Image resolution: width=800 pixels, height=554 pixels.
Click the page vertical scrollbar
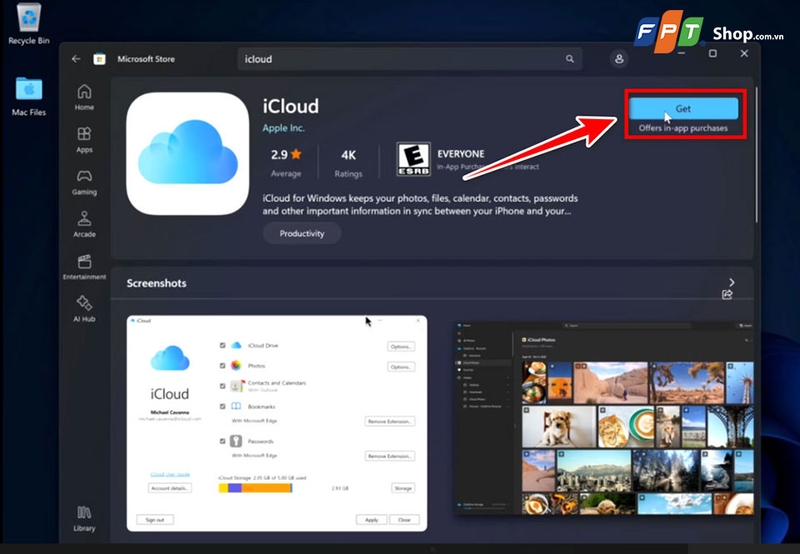click(757, 155)
